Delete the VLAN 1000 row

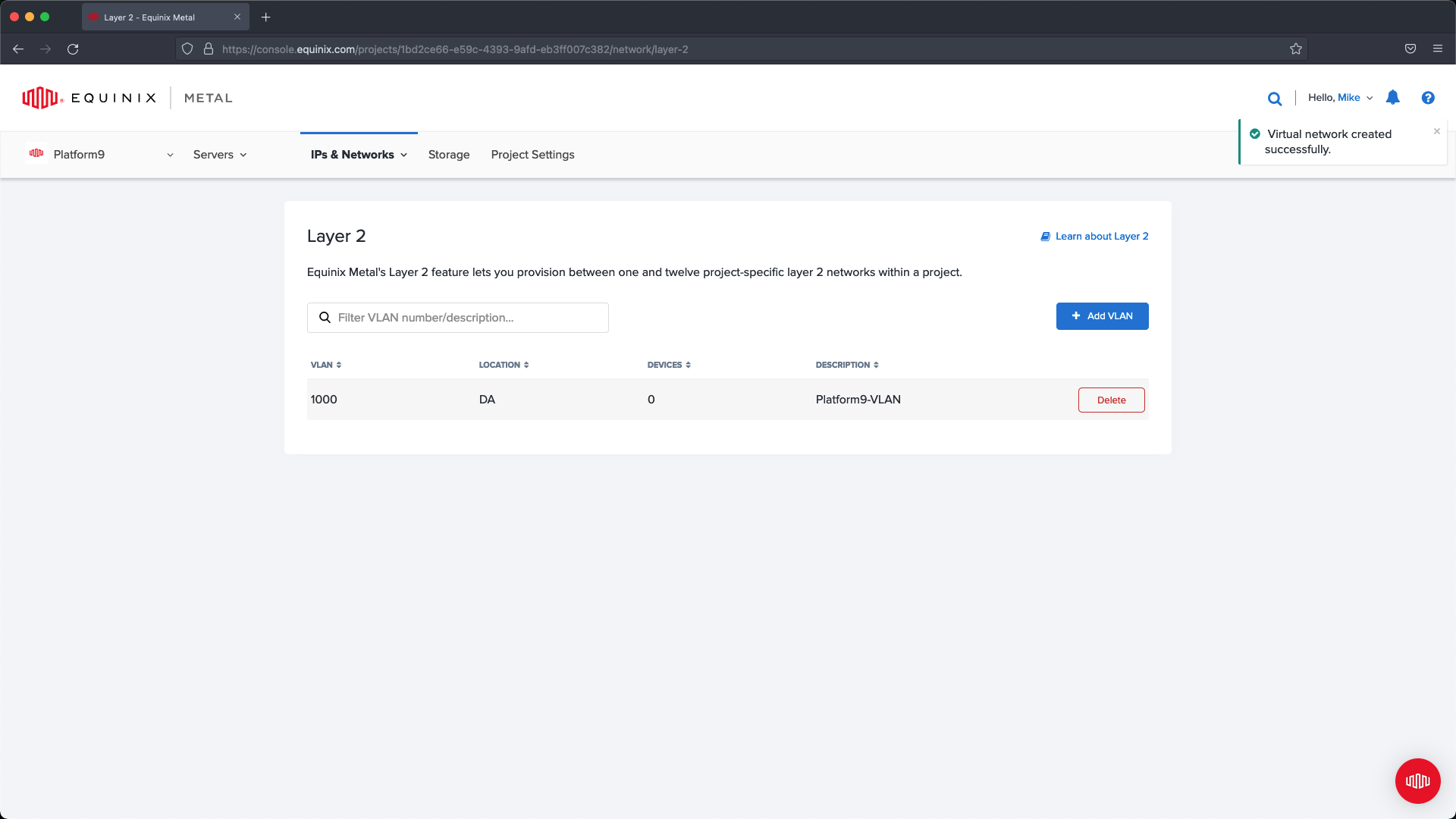[1111, 400]
